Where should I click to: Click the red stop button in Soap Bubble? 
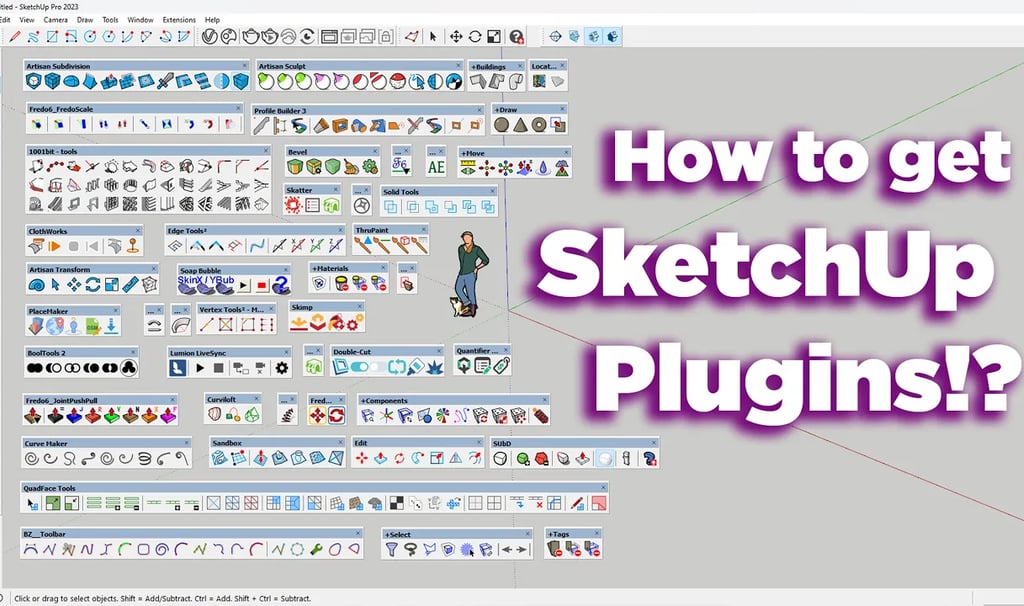(x=262, y=285)
